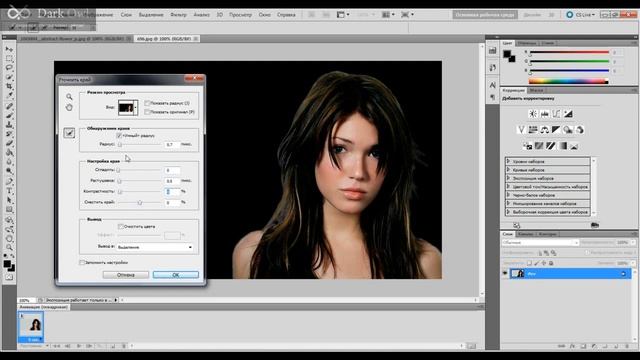This screenshot has width=640, height=360.
Task: Open the Слои menu in menu bar
Action: tap(126, 15)
